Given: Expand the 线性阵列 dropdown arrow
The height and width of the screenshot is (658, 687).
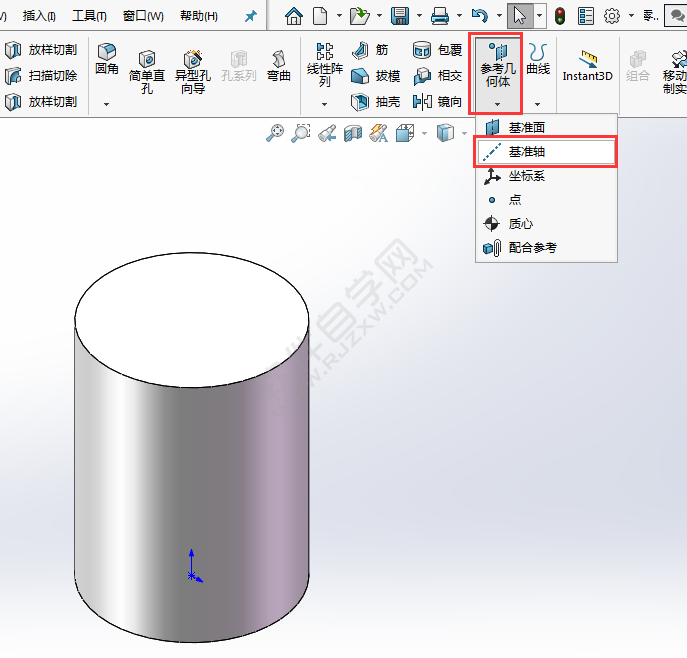Looking at the screenshot, I should [x=324, y=104].
